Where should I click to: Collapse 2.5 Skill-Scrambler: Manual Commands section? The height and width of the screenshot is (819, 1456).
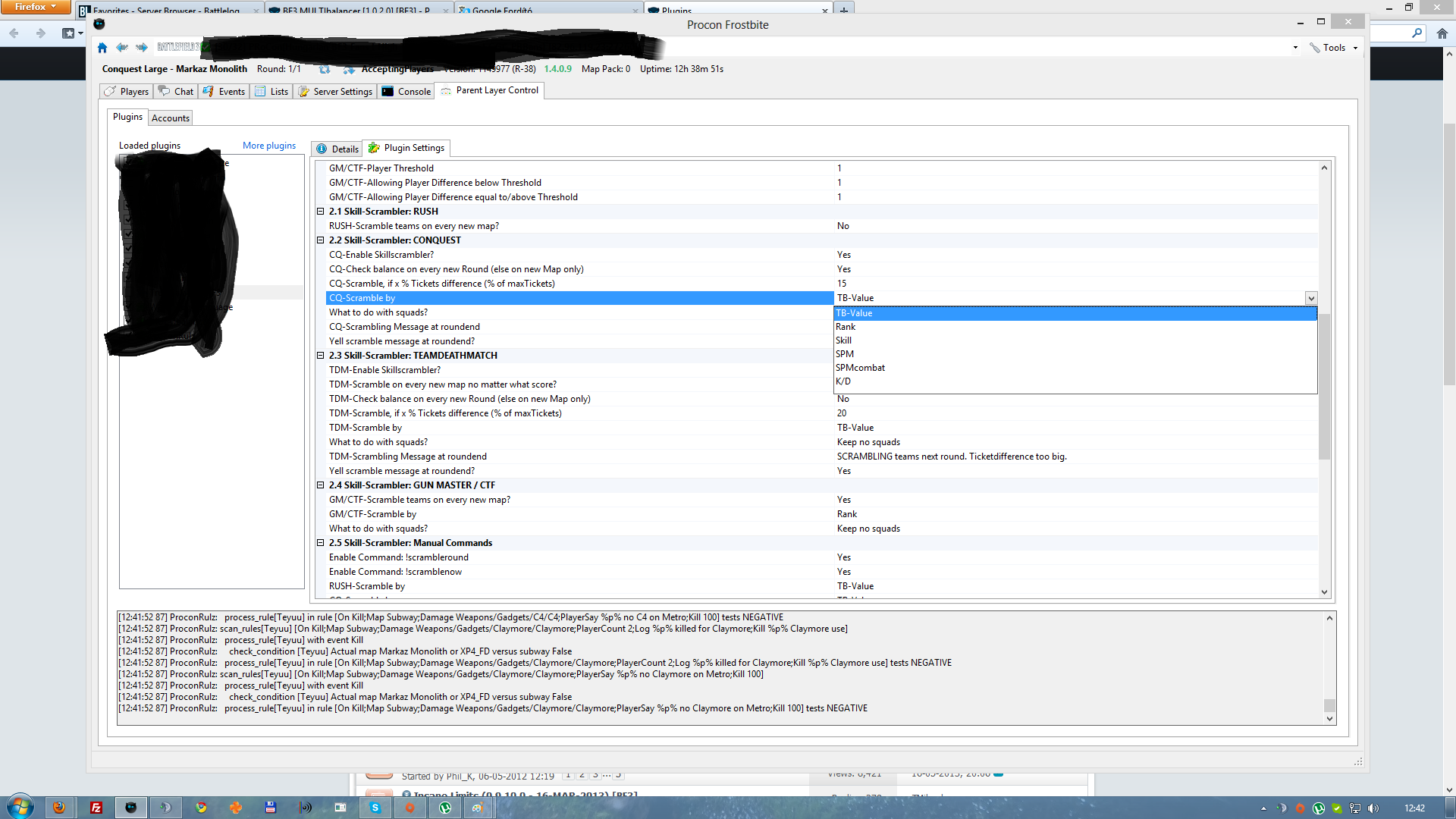[321, 543]
